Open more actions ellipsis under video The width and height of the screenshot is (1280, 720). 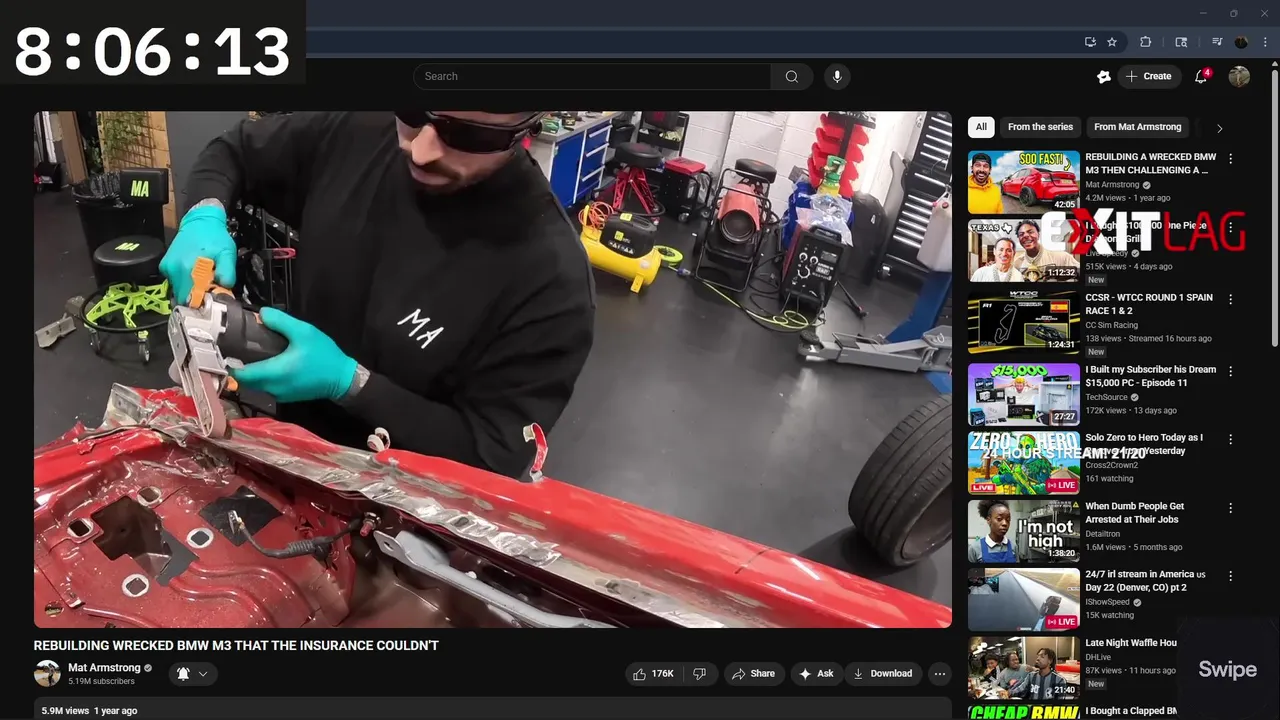(939, 674)
